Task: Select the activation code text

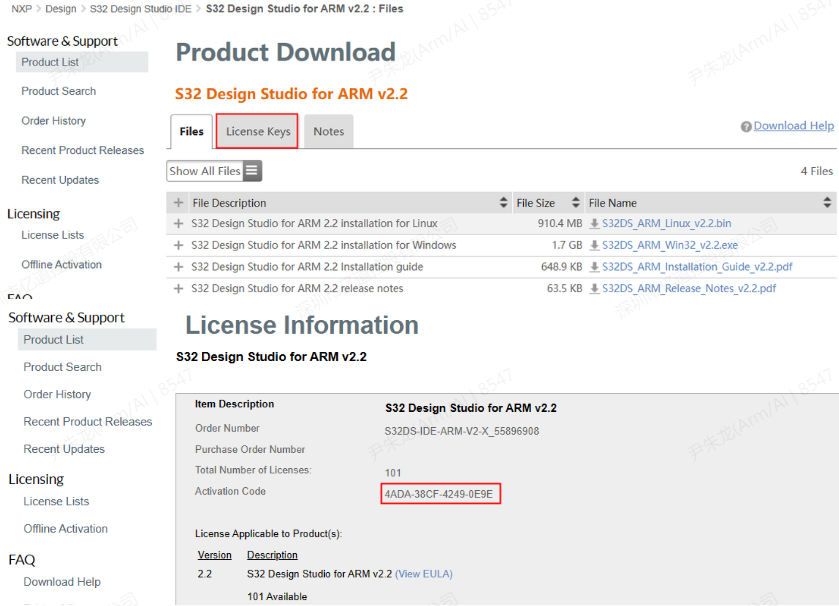Action: click(x=440, y=494)
